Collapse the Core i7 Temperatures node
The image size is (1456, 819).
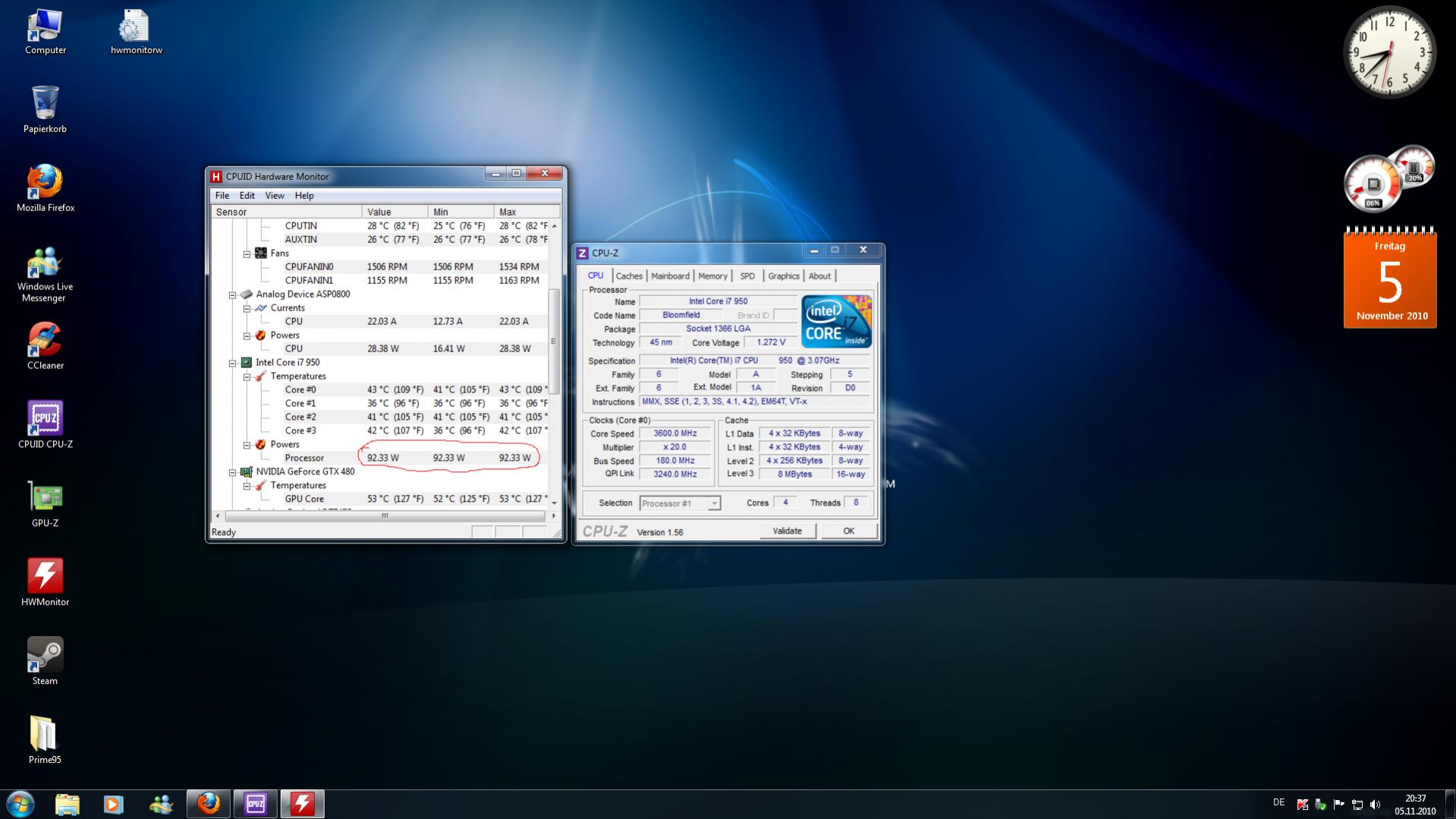point(247,376)
